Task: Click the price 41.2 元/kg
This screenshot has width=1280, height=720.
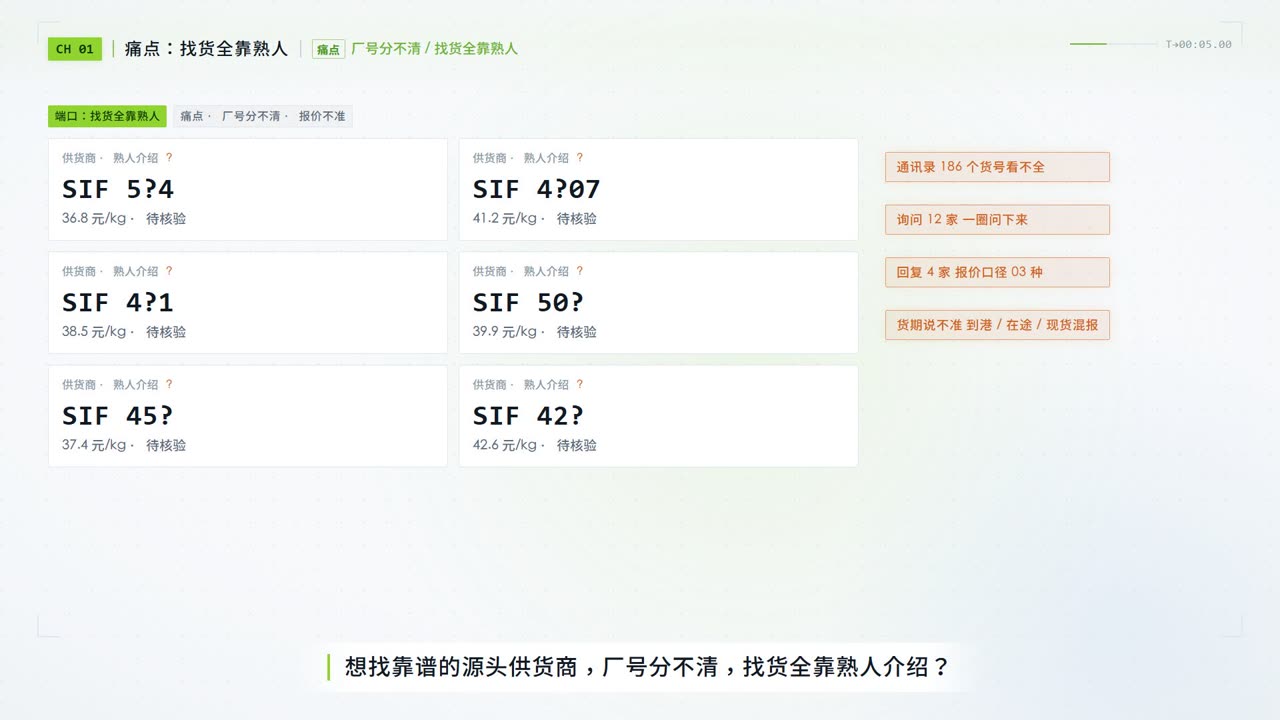Action: tap(505, 219)
